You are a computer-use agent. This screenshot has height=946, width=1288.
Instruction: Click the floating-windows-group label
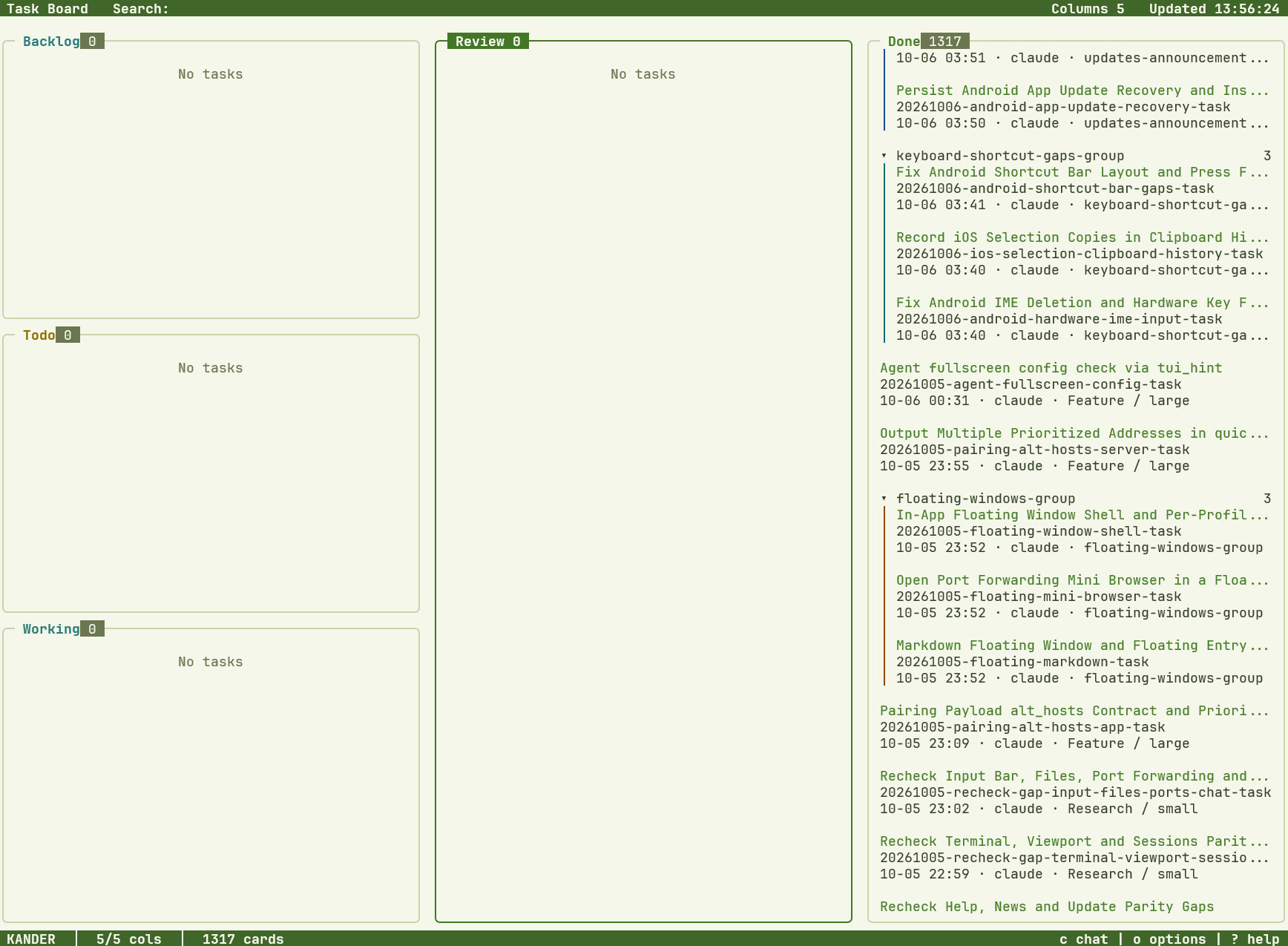click(985, 499)
